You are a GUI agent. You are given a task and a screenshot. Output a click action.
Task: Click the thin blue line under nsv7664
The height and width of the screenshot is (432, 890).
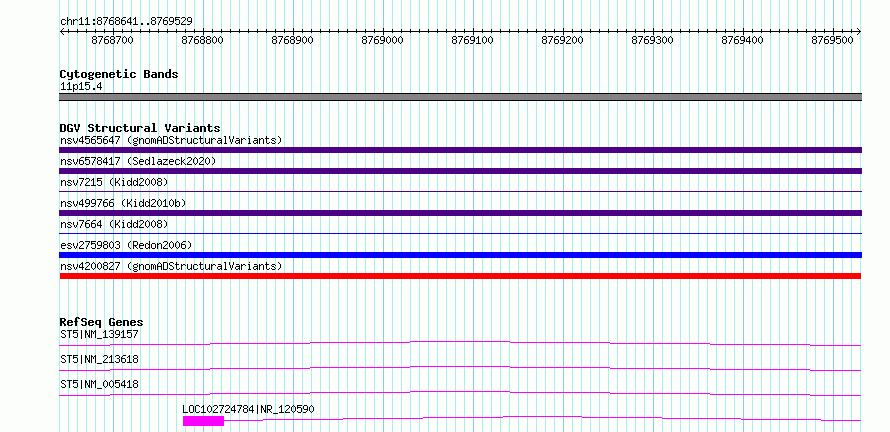tap(460, 234)
